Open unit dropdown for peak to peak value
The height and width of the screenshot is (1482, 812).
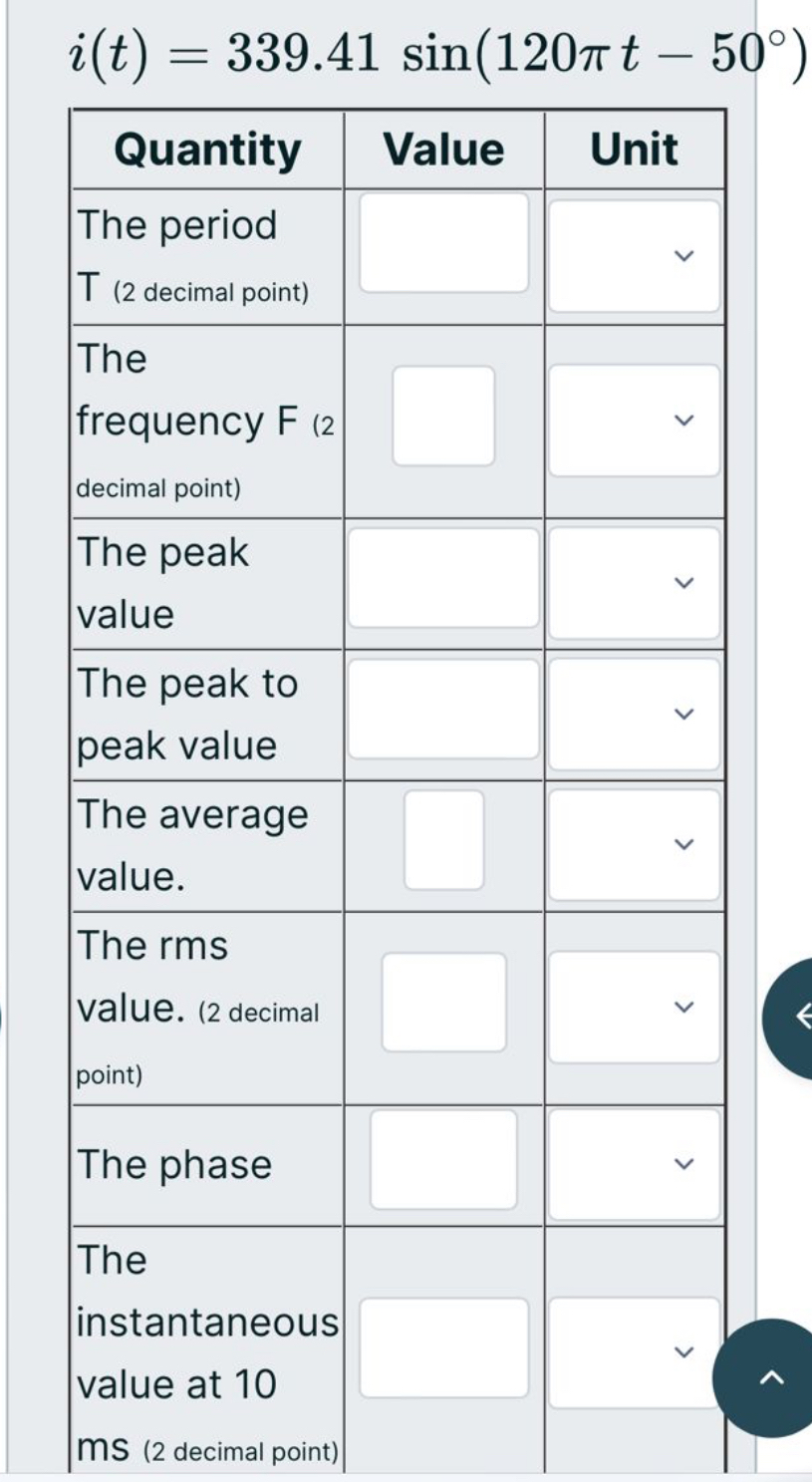point(634,714)
